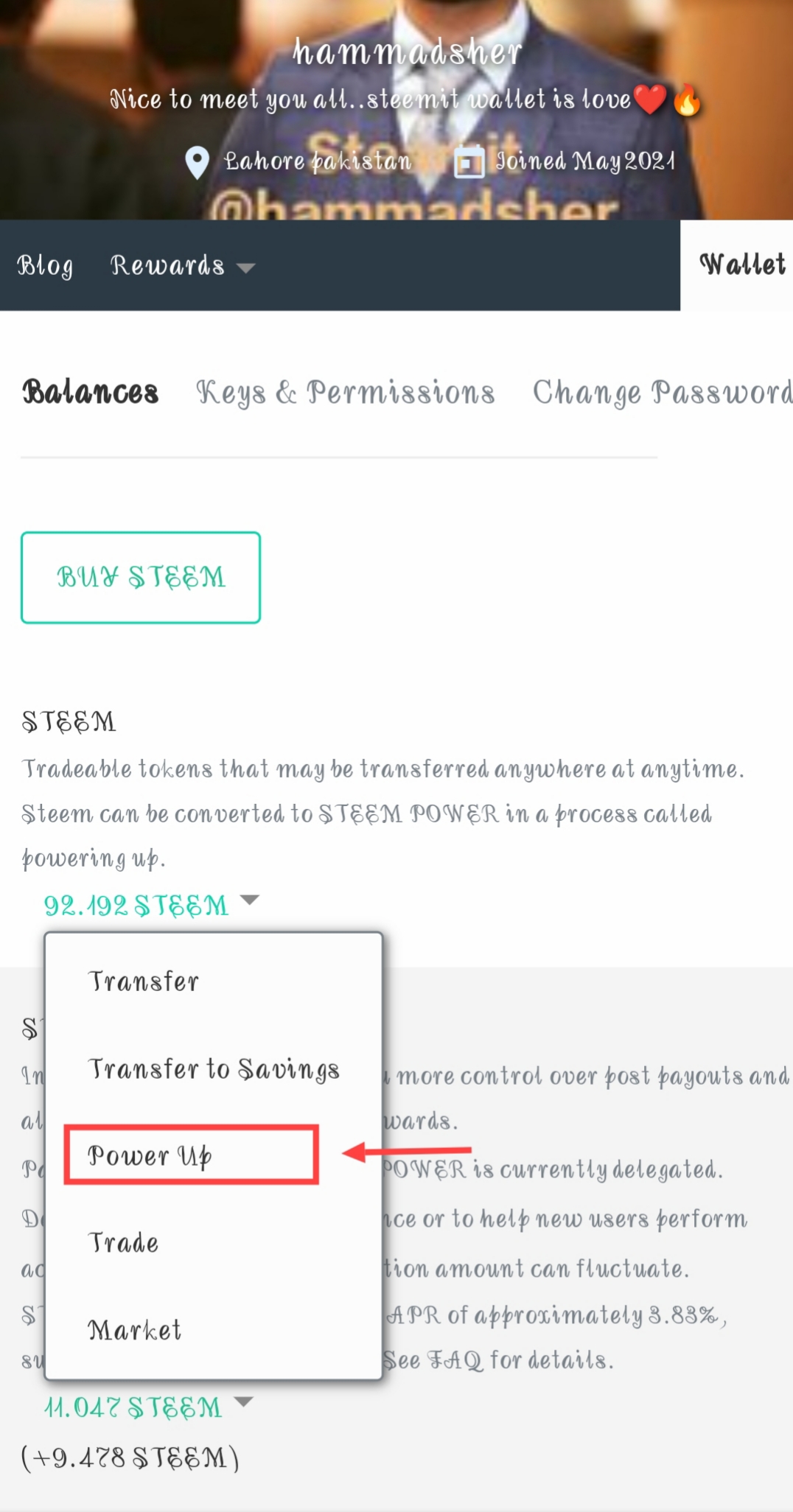Click the red heart emoji in bio
This screenshot has width=793, height=1512.
pos(649,99)
